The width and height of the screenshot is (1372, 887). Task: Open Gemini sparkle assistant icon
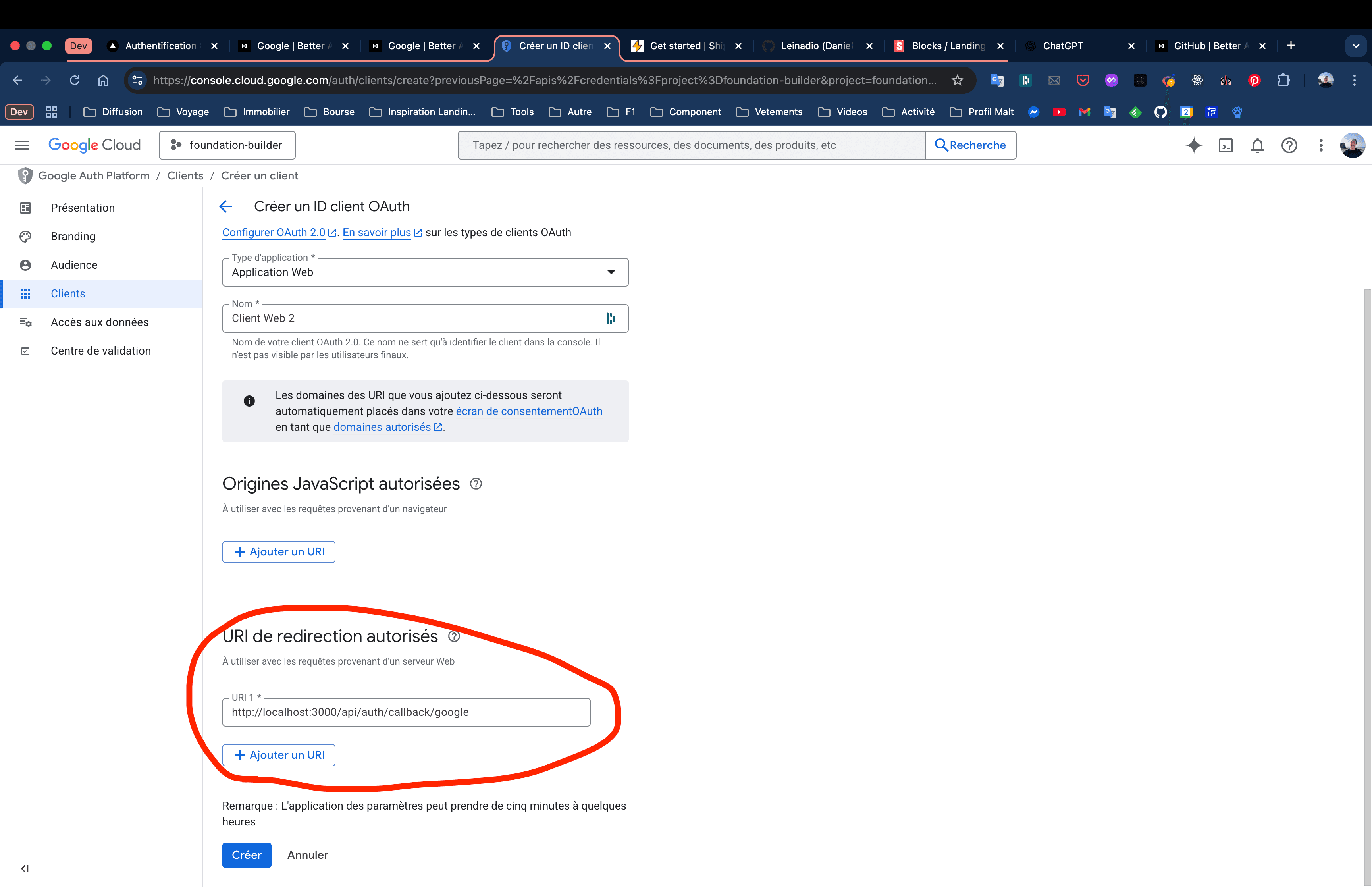pos(1193,146)
